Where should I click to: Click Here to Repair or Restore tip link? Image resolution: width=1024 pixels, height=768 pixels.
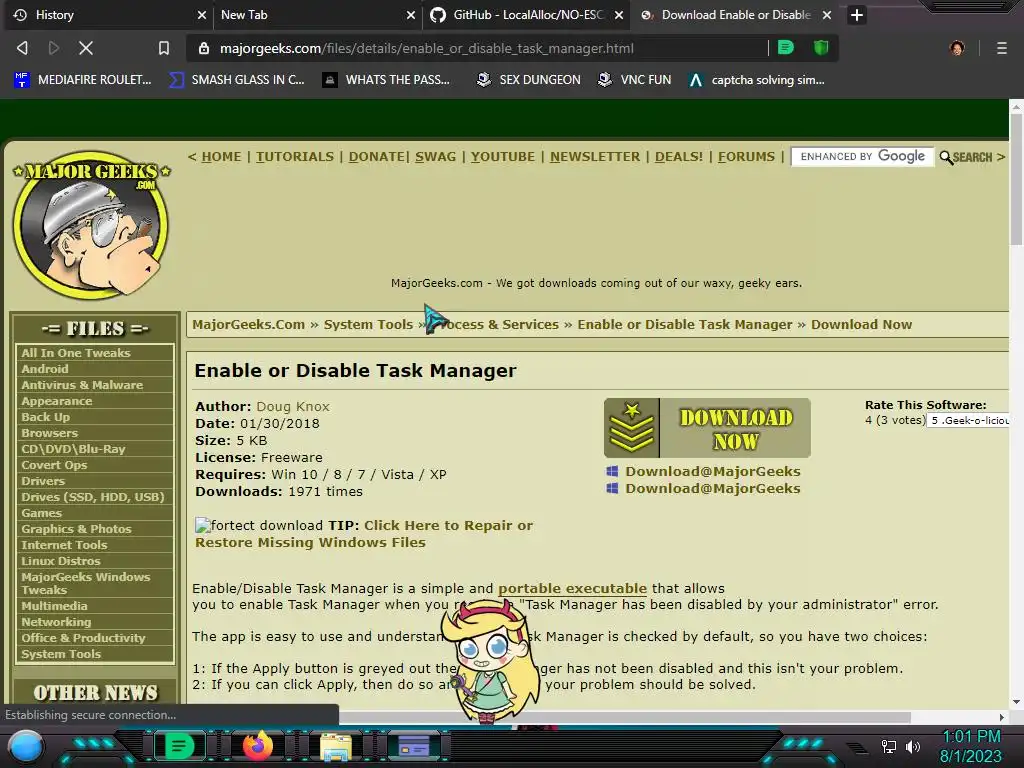(364, 534)
